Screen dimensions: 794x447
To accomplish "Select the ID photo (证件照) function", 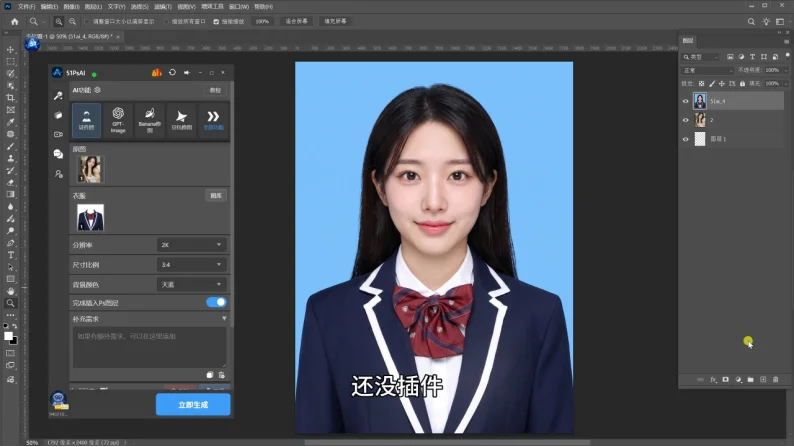I will click(x=87, y=120).
